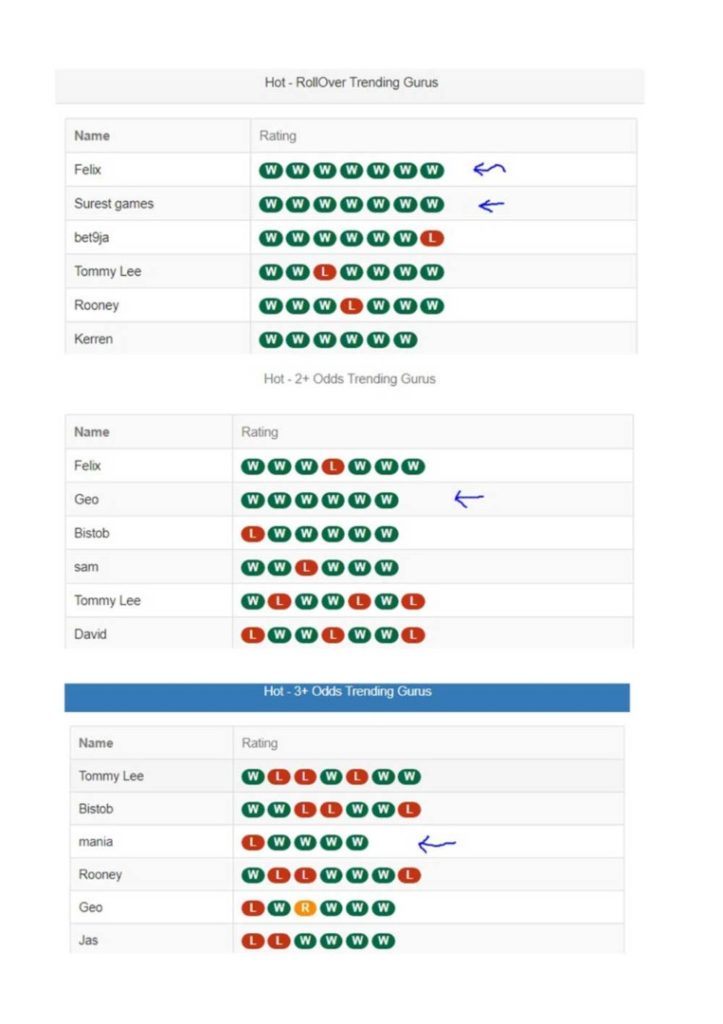723x1024 pixels.
Task: Select the bet9ja name
Action: (91, 238)
